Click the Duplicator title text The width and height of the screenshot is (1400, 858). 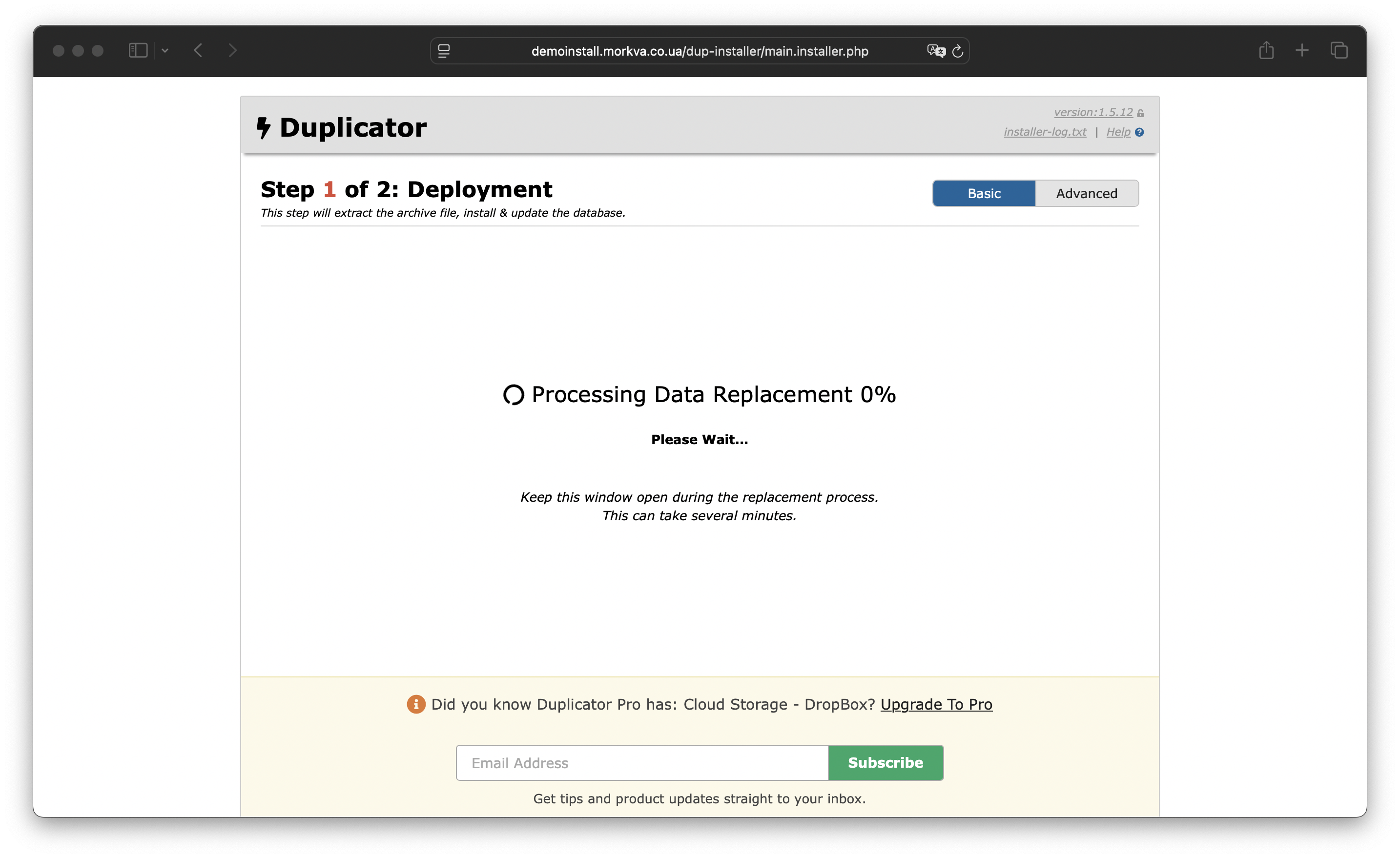[x=352, y=127]
